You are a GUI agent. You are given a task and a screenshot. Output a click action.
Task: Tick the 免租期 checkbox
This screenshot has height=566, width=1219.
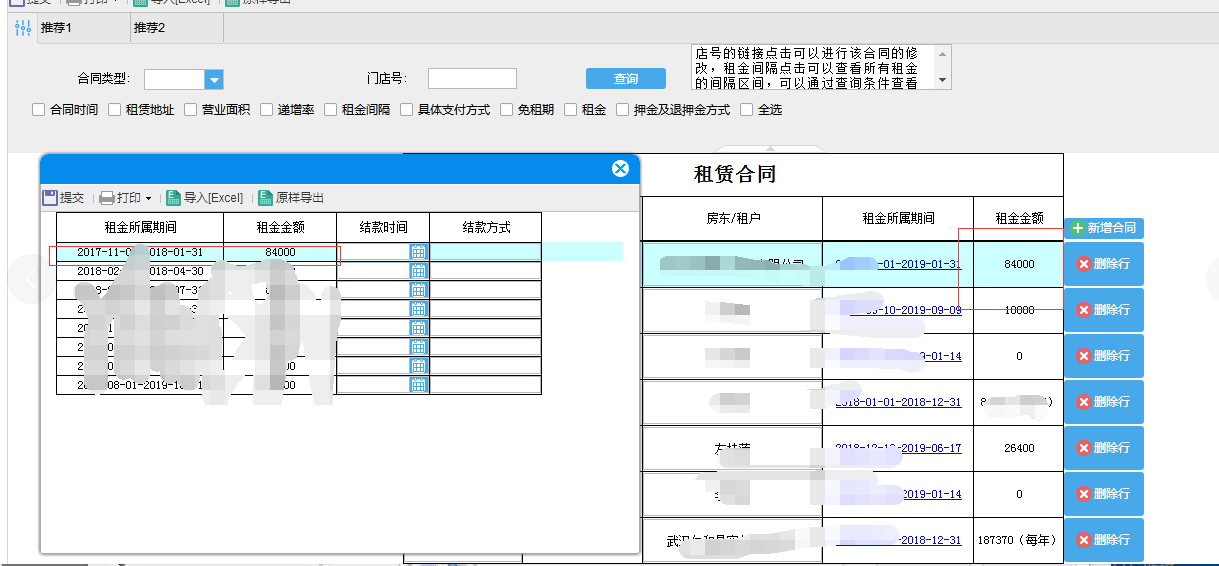click(507, 110)
